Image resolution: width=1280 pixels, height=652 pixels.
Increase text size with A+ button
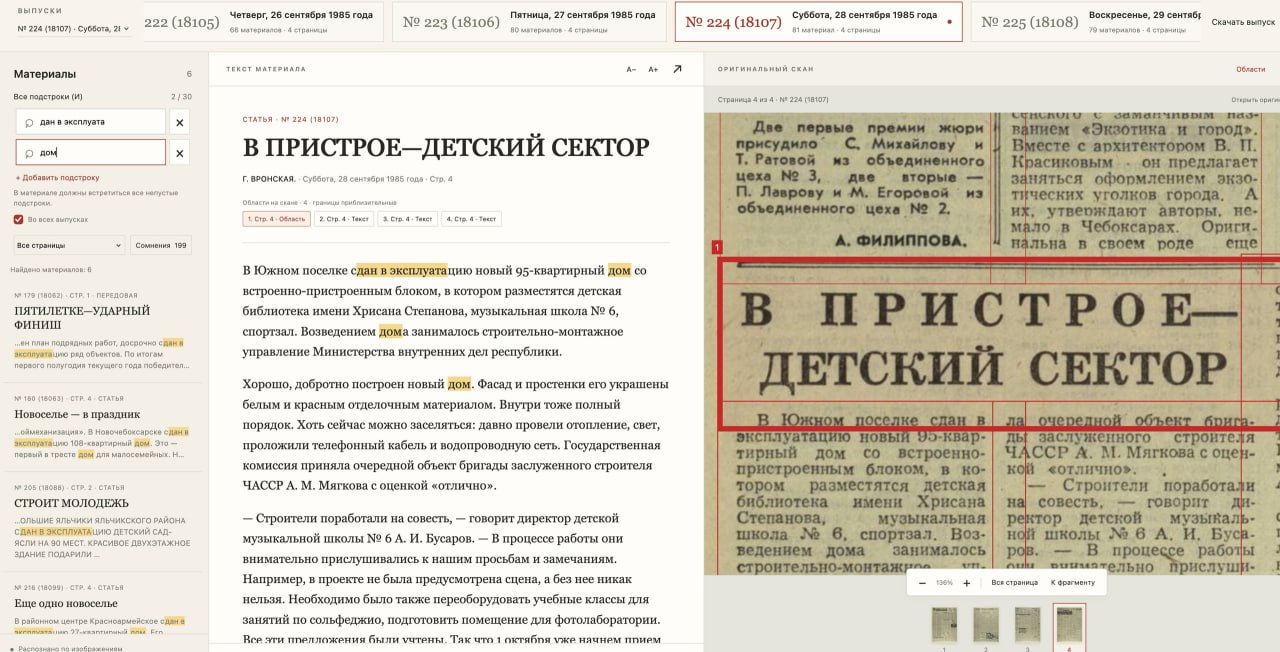[x=653, y=69]
